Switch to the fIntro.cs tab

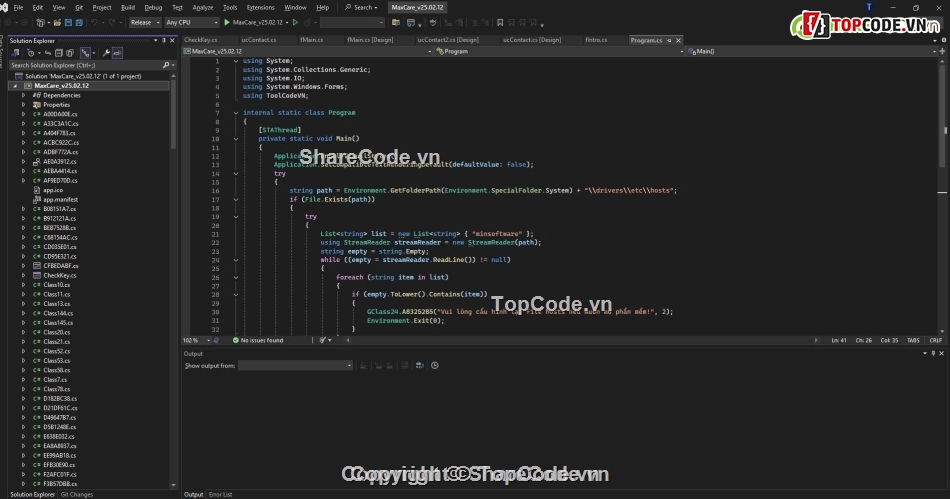(596, 40)
